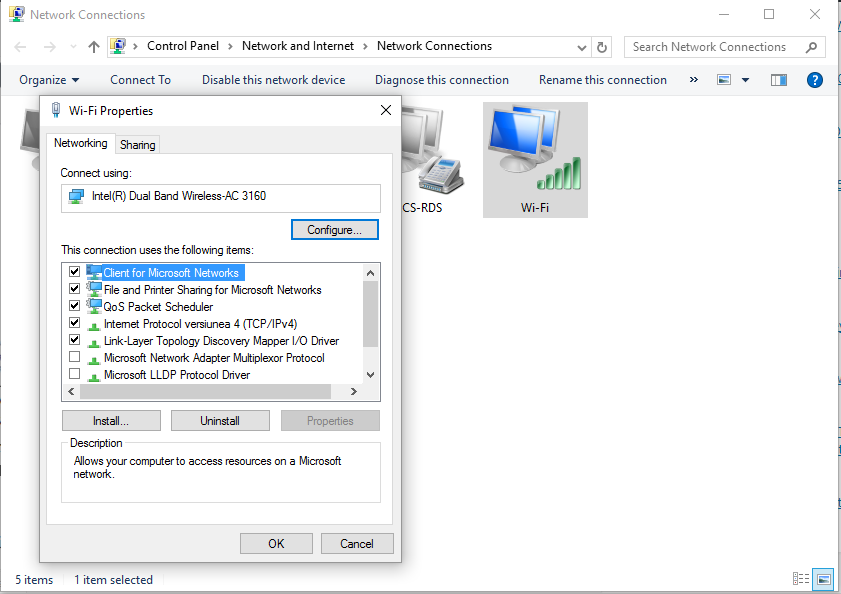Expand the address bar history dropdown
This screenshot has width=841, height=594.
pos(581,47)
